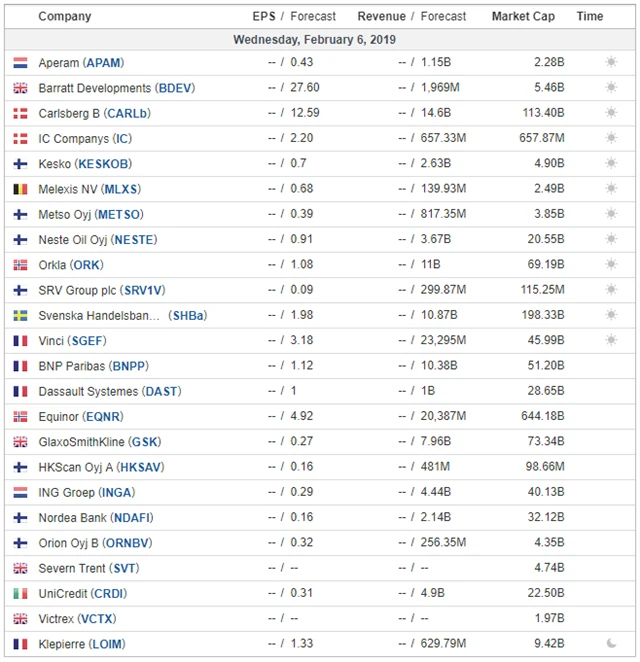Sort by the Revenue column header
The width and height of the screenshot is (640, 662).
point(381,16)
